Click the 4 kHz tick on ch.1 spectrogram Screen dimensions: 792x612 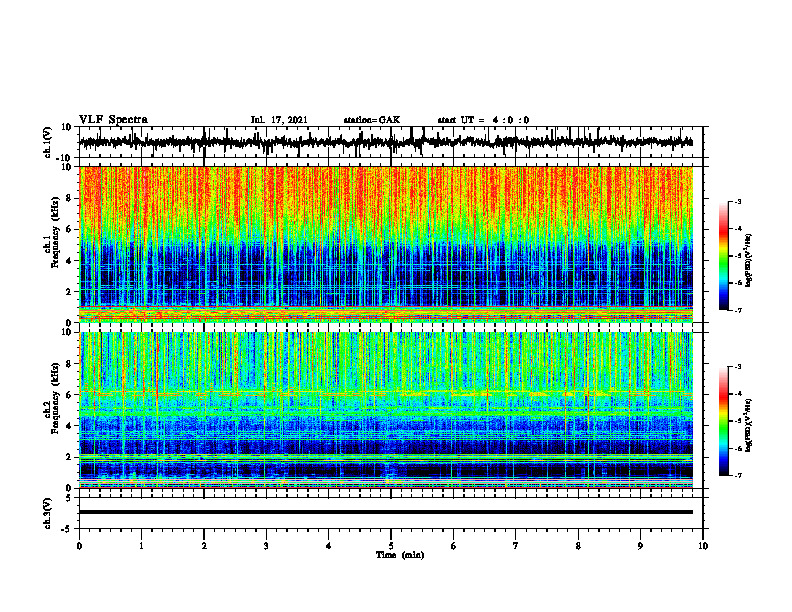coord(69,261)
